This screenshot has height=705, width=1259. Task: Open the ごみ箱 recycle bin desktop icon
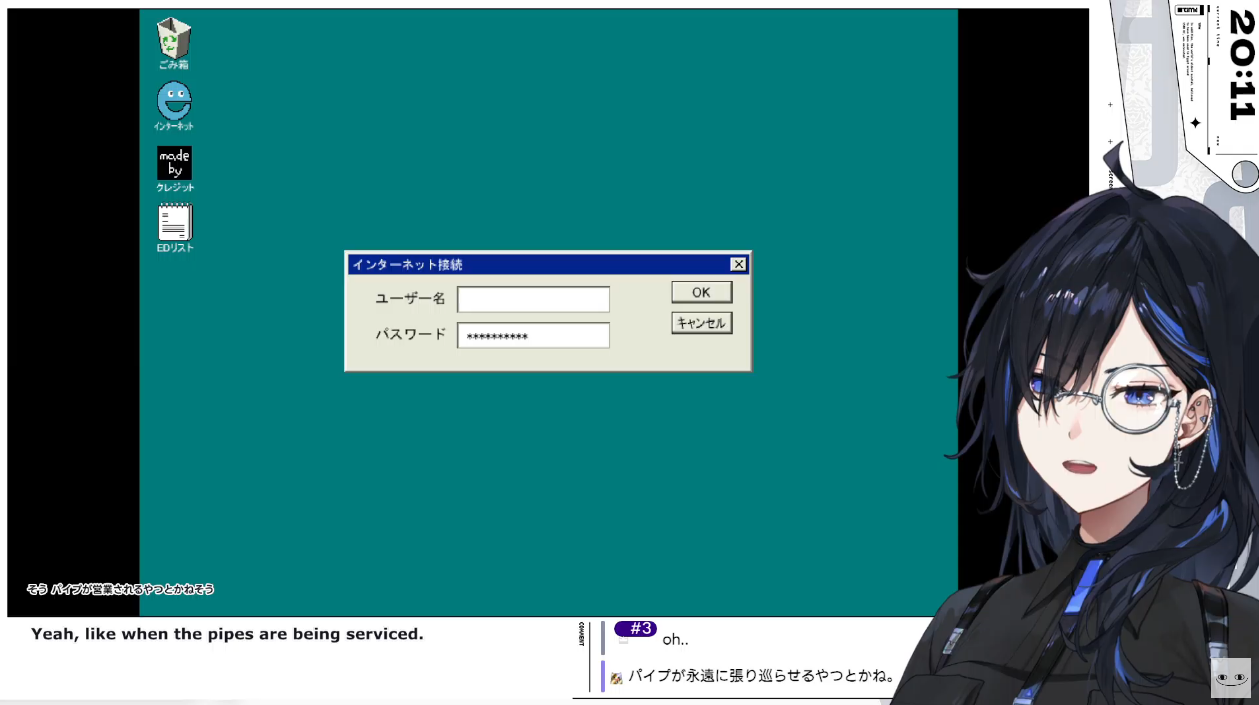point(174,43)
